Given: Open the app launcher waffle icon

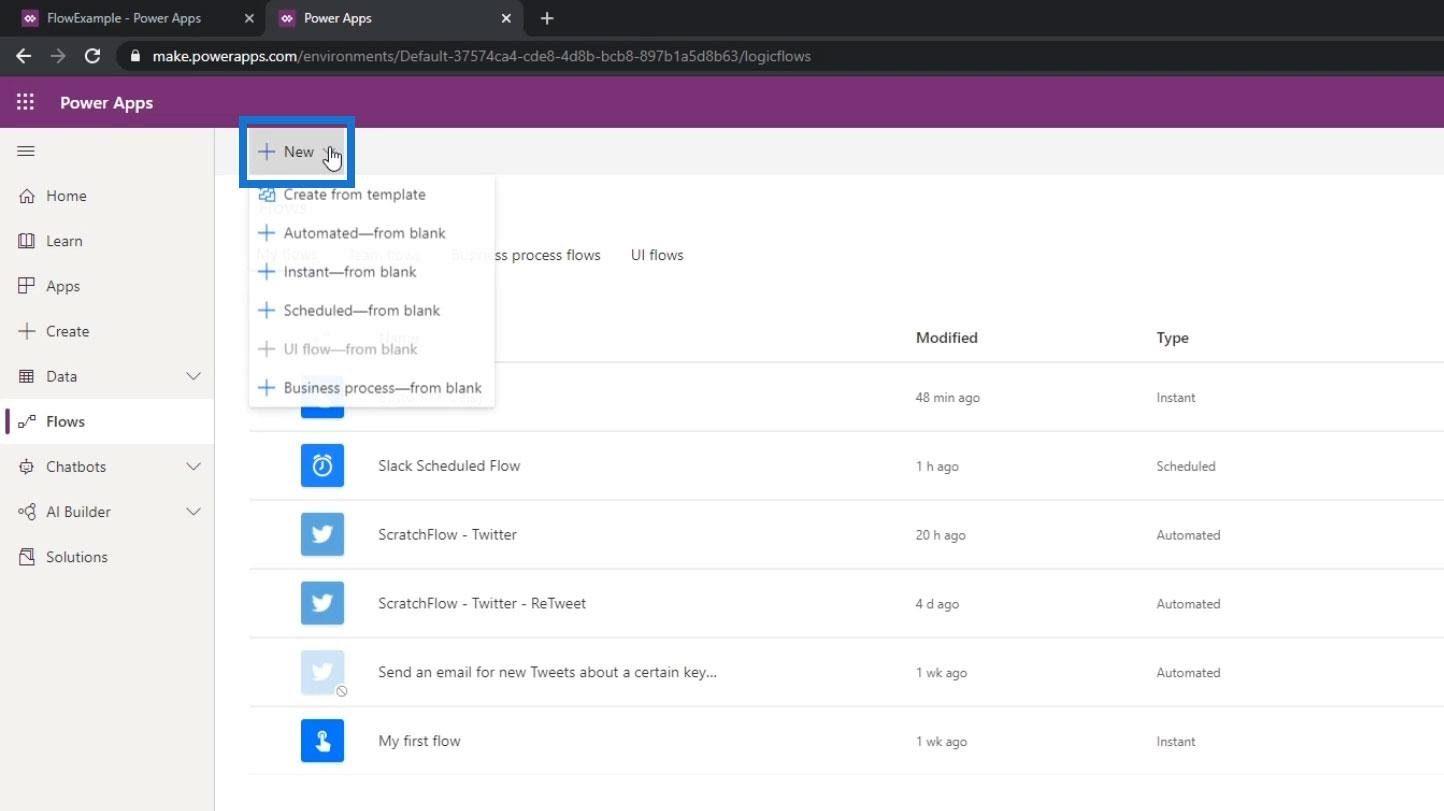Looking at the screenshot, I should coord(25,102).
